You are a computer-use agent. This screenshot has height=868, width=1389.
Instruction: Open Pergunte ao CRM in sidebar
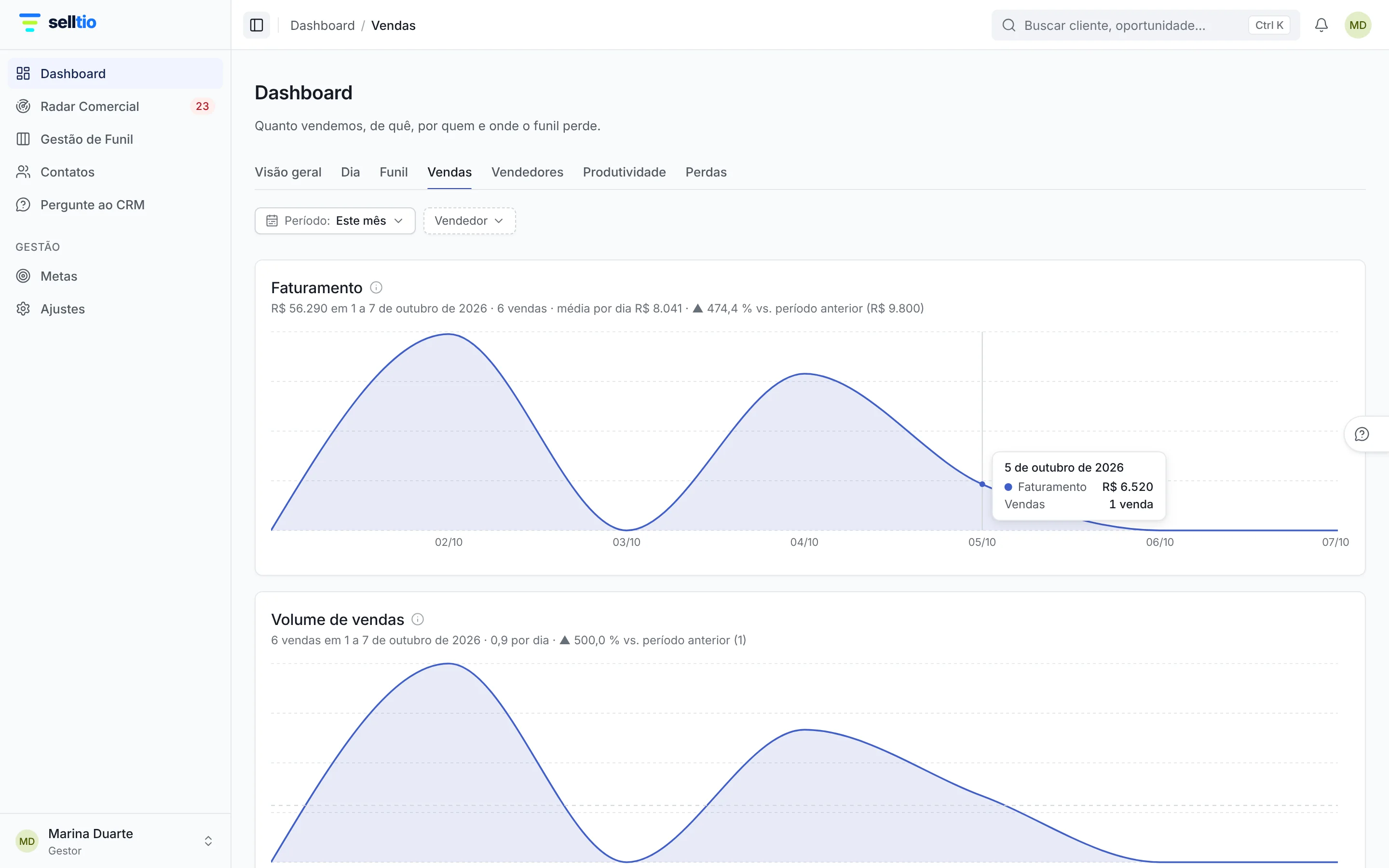(115, 204)
